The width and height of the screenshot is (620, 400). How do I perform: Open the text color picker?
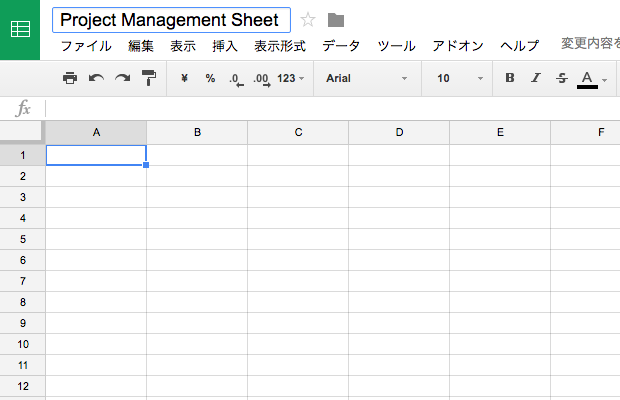(x=588, y=78)
